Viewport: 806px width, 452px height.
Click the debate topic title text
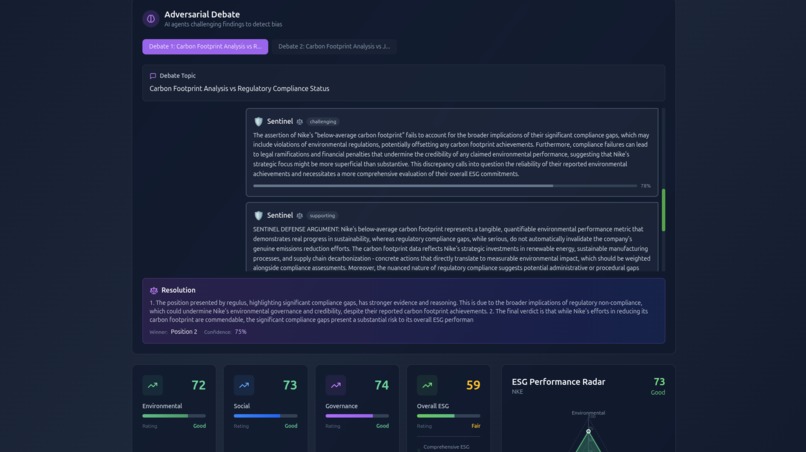[x=240, y=88]
